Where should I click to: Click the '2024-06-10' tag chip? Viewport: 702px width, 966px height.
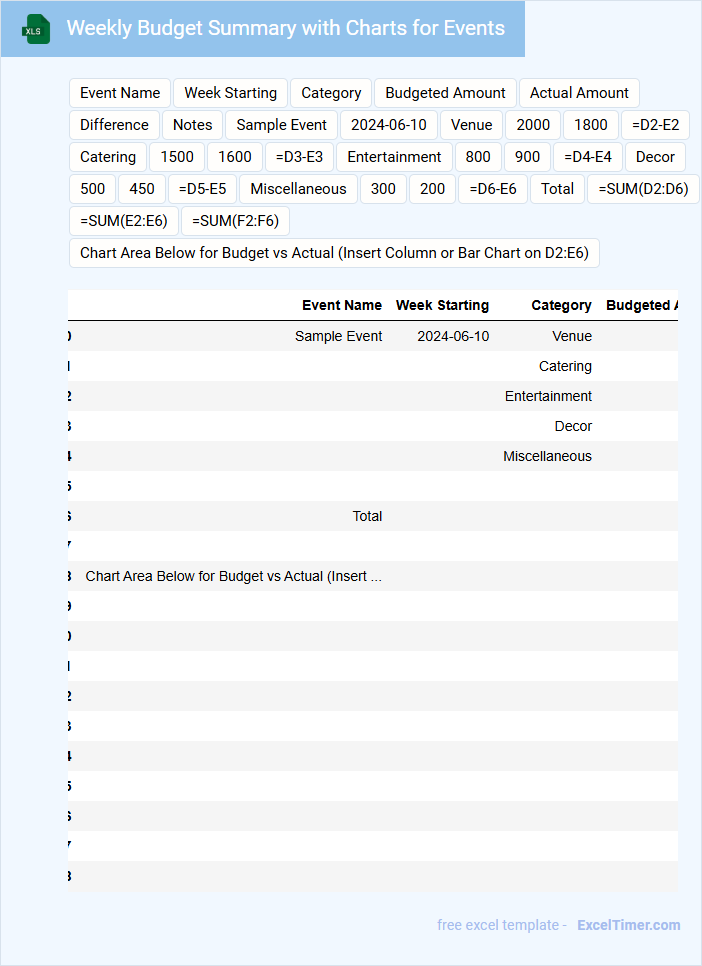[x=389, y=125]
